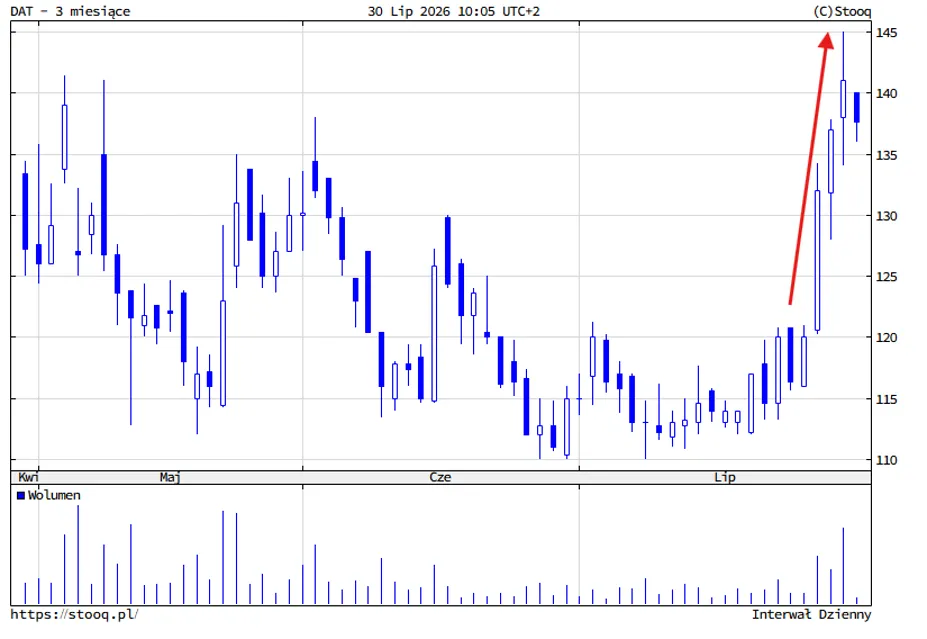Click the blue Wolumen legend square
This screenshot has height=639, width=927.
21,495
